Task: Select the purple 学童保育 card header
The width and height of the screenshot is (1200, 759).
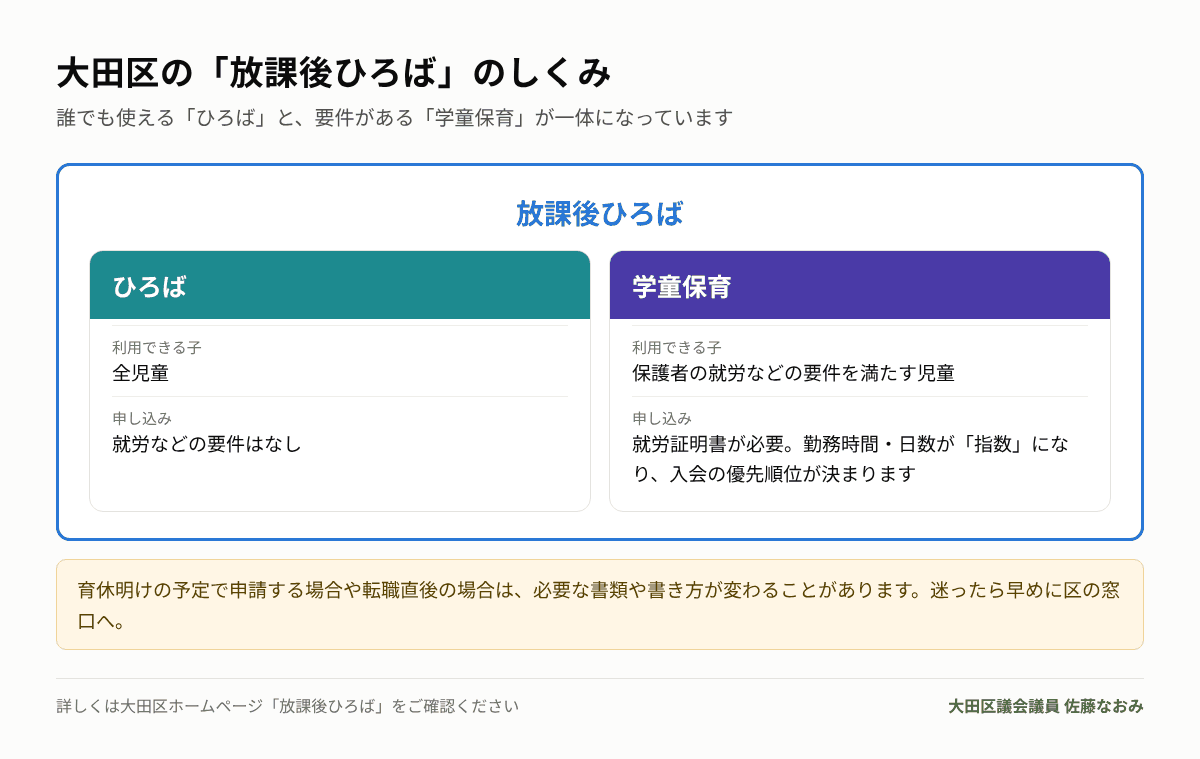Action: pyautogui.click(x=860, y=285)
